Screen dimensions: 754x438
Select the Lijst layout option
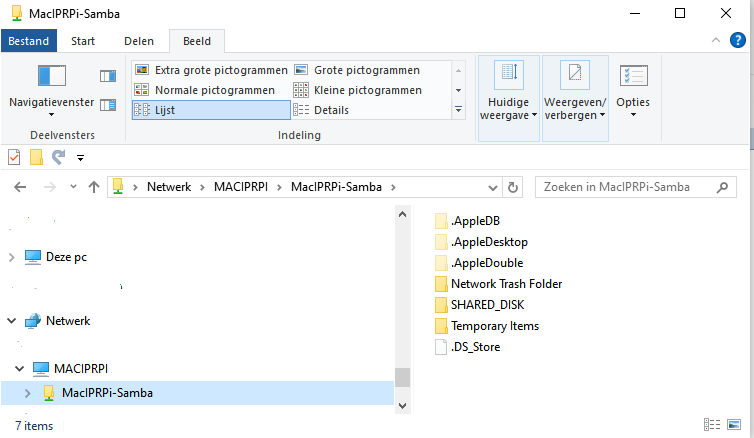pos(165,110)
